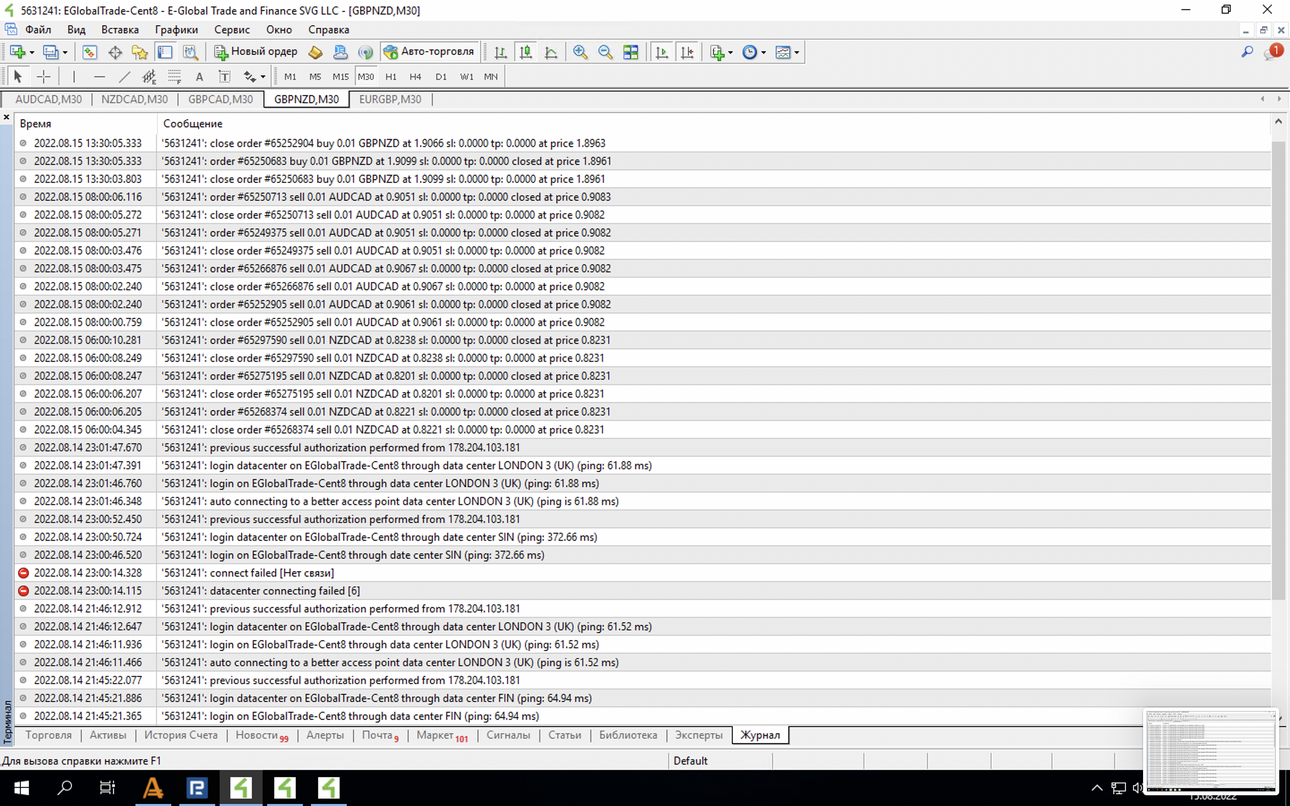Image resolution: width=1290 pixels, height=806 pixels.
Task: Select the cursor arrow tool
Action: pos(18,76)
